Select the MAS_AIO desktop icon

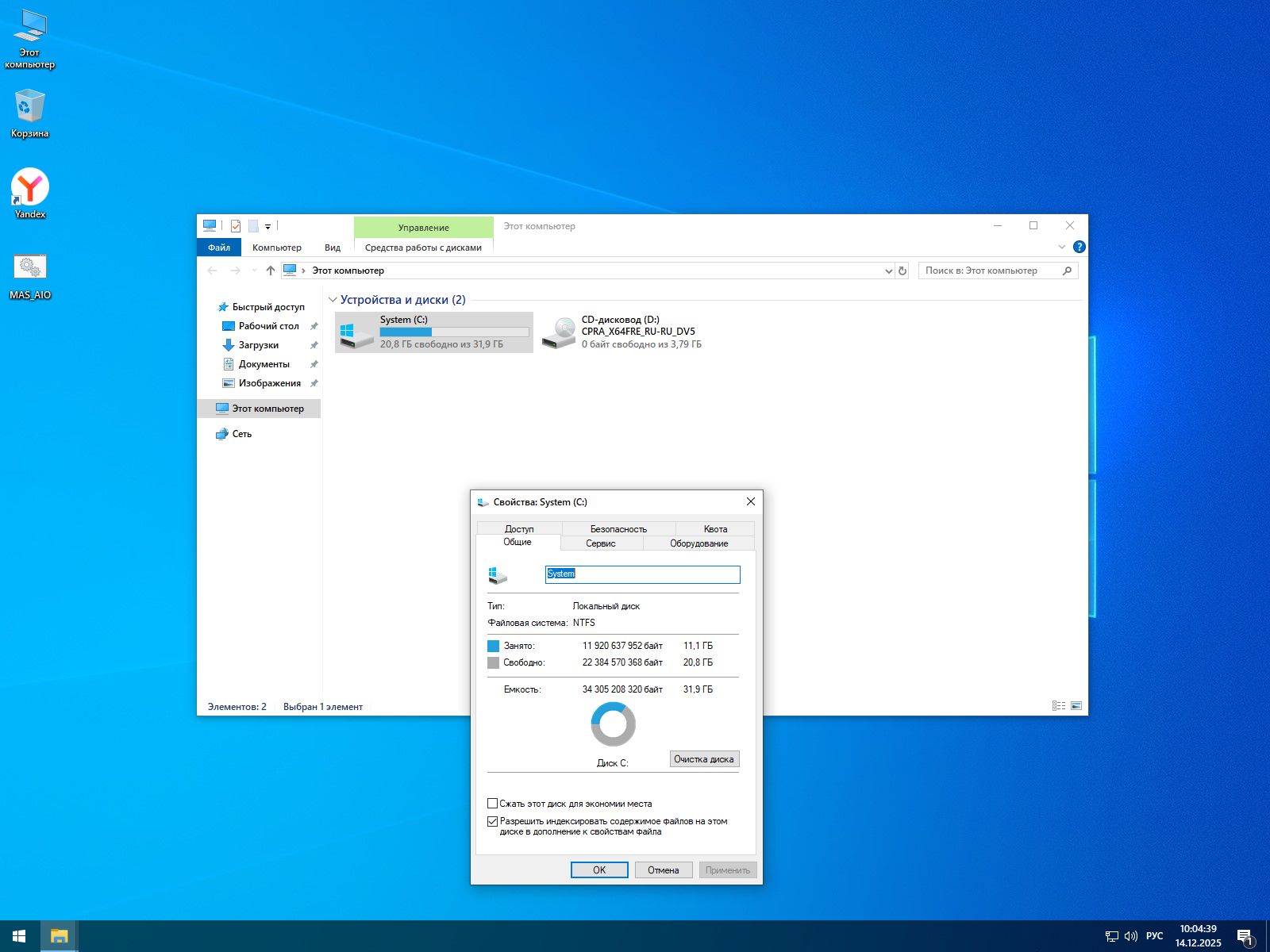pyautogui.click(x=30, y=268)
